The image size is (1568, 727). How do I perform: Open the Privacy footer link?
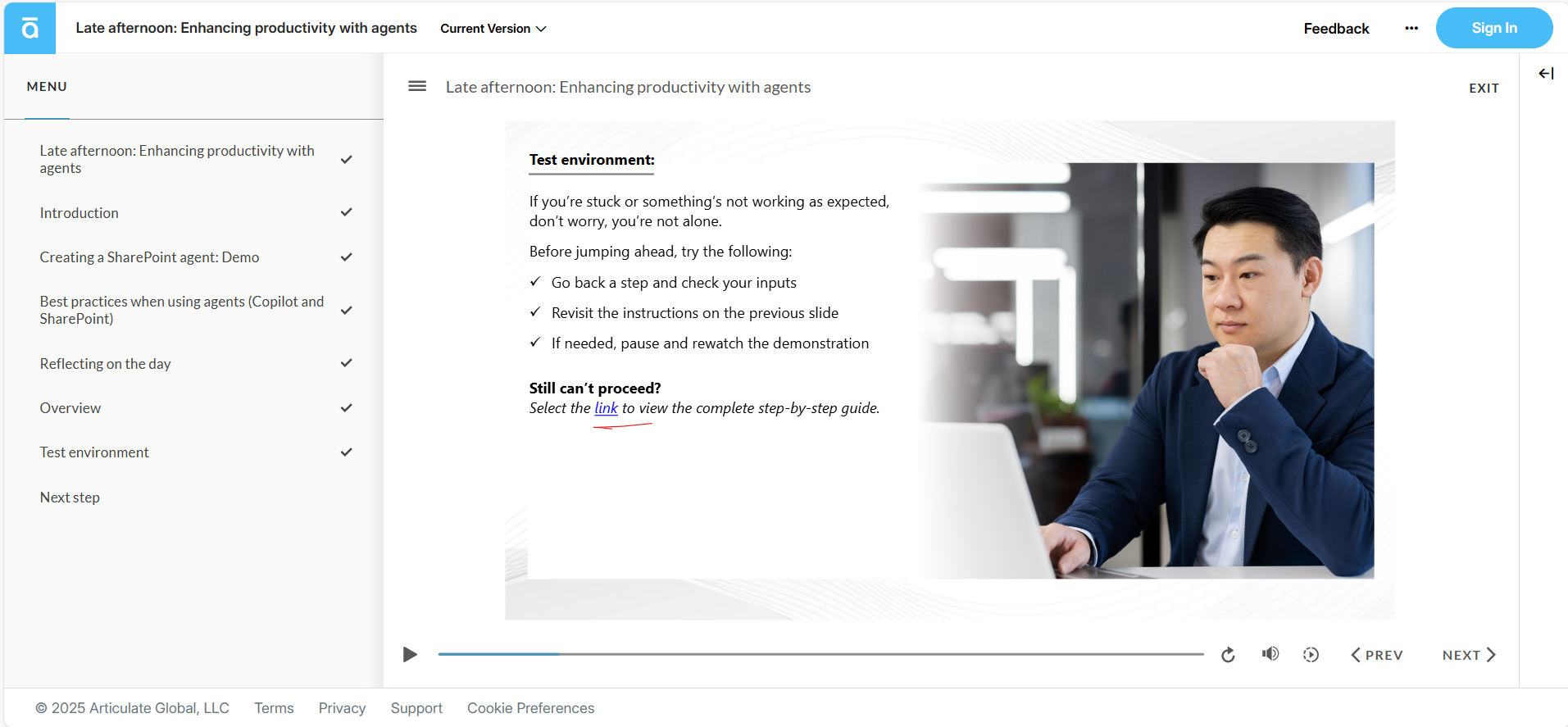[x=342, y=708]
